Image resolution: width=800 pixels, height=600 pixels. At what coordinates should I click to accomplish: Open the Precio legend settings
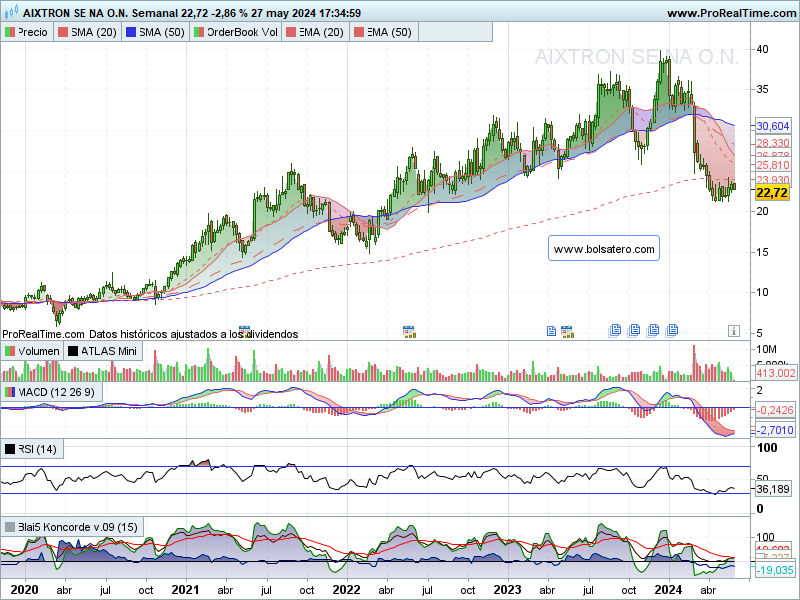[x=27, y=32]
